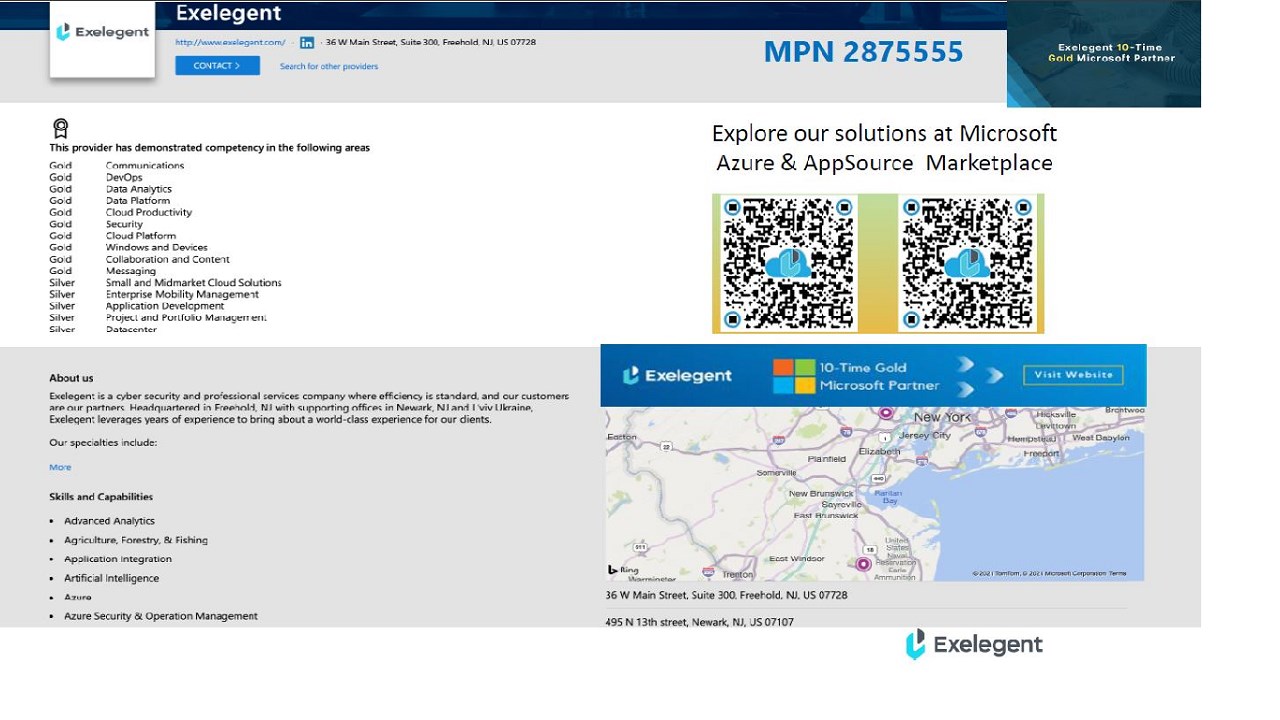Click the Exelegent logo at bottom
1280x720 pixels.
pos(974,645)
